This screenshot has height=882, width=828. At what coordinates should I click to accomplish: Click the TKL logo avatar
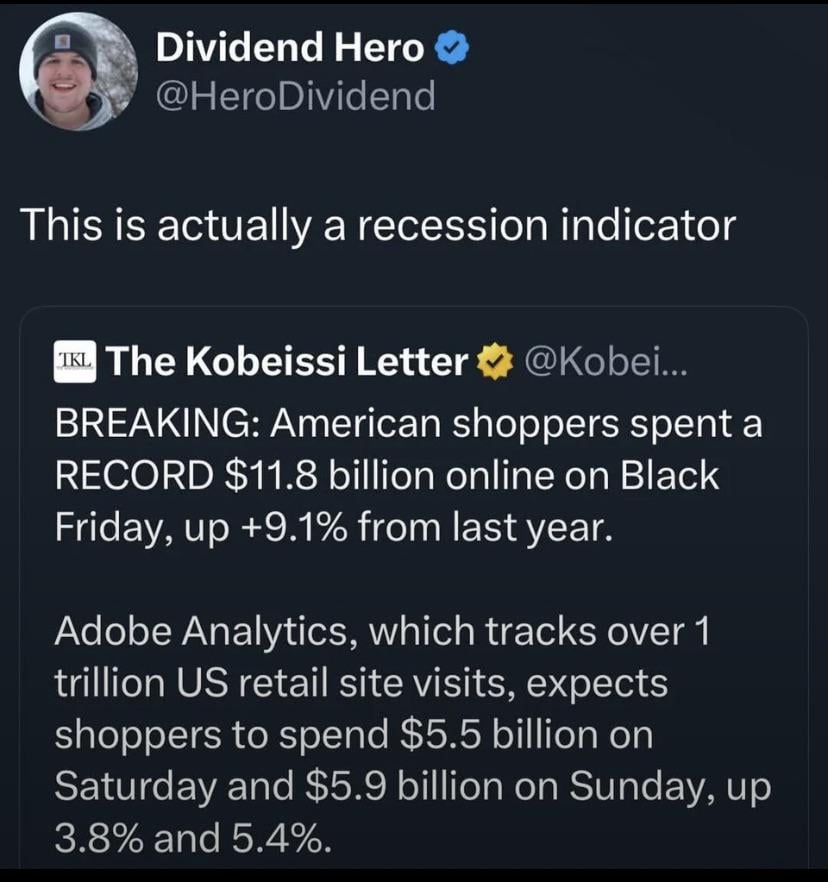click(75, 360)
